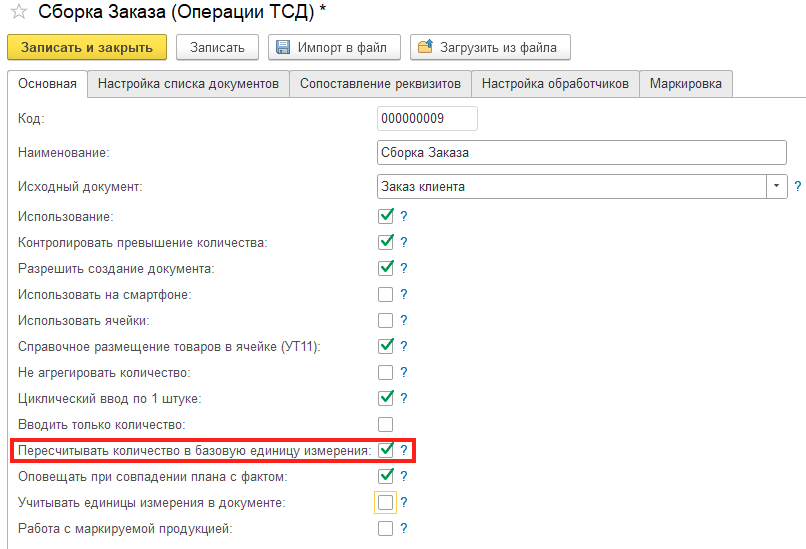The image size is (806, 549).
Task: Expand the Исходный документ dropdown arrow
Action: point(777,187)
